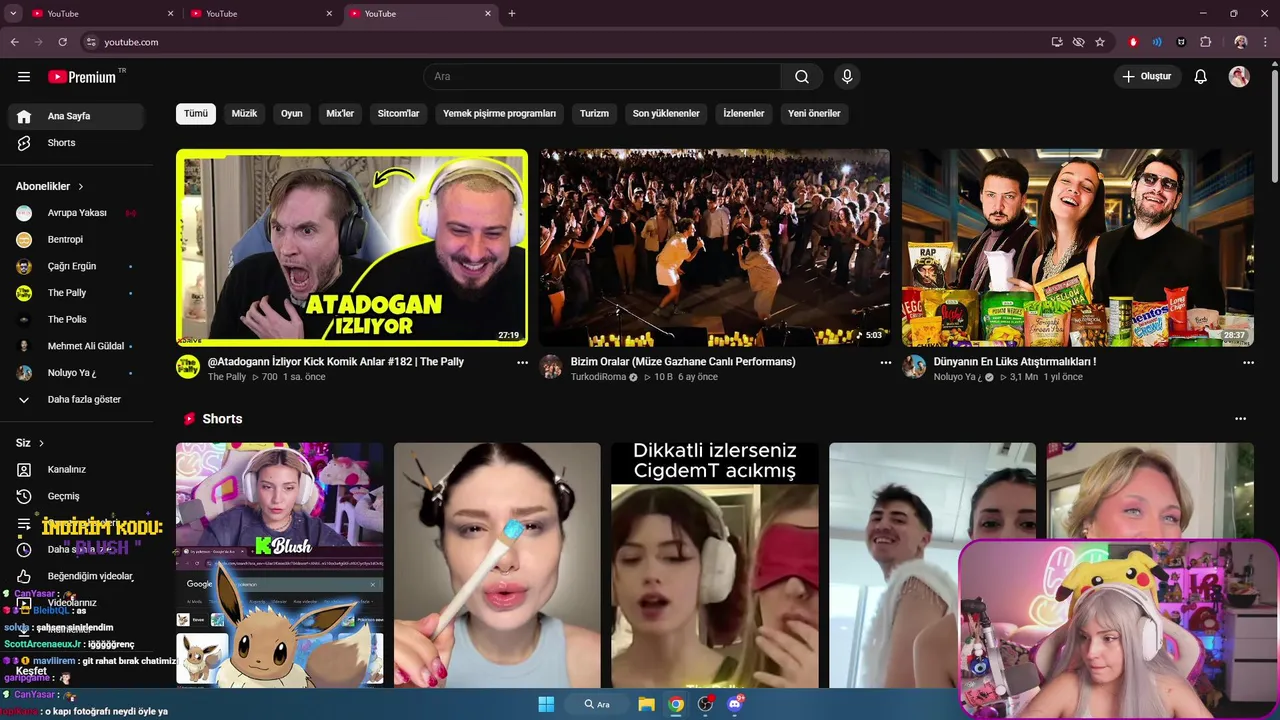The image size is (1280, 720).
Task: Select the Sitcom'lar filter chip
Action: (398, 114)
